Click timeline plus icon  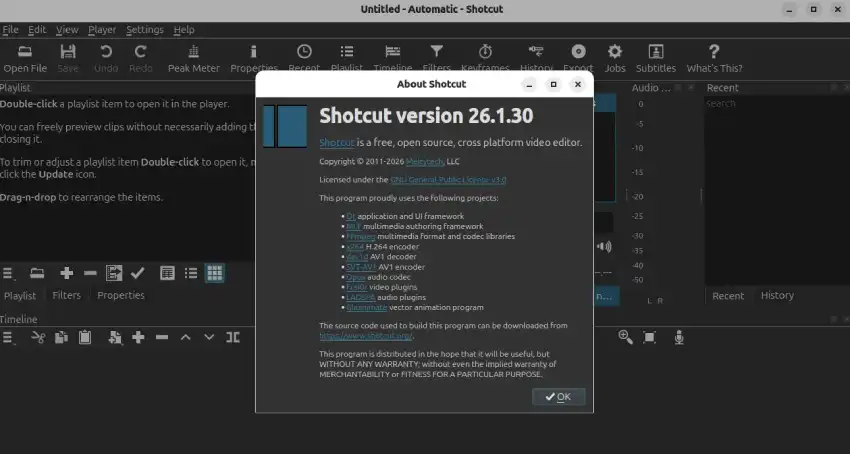pyautogui.click(x=138, y=337)
